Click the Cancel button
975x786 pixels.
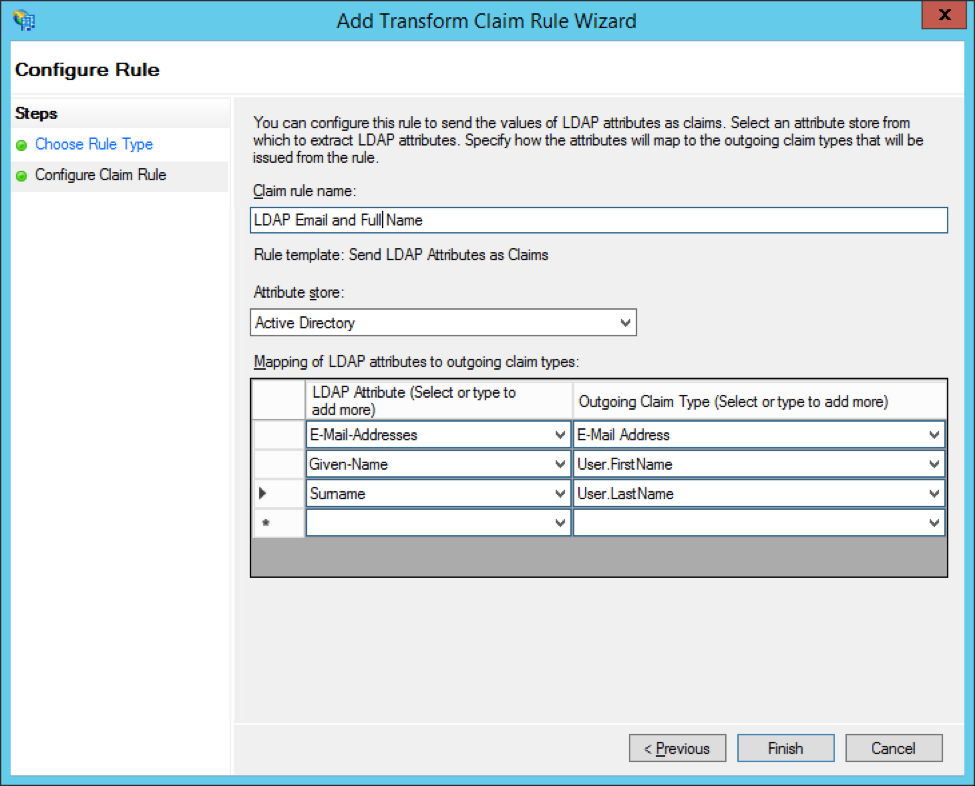click(x=893, y=748)
